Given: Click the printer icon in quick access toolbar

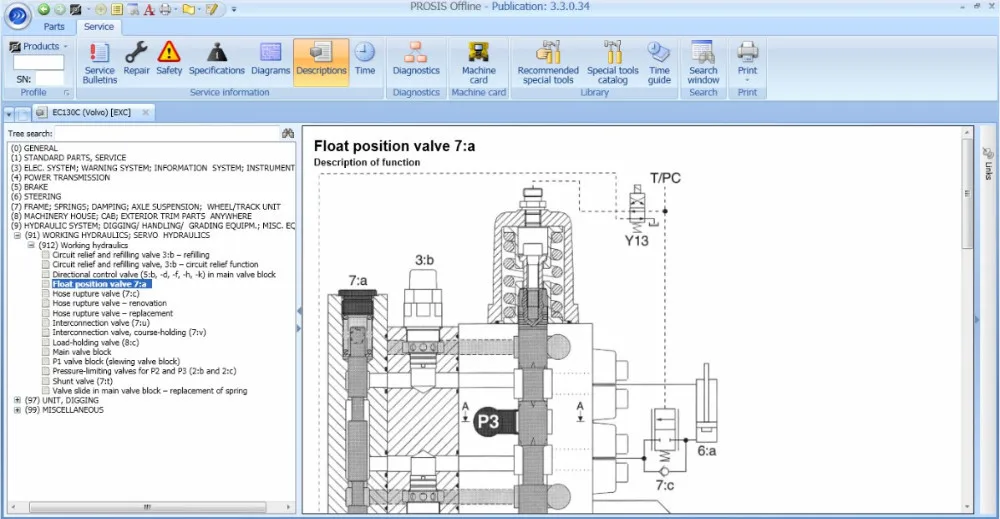Looking at the screenshot, I should (165, 9).
